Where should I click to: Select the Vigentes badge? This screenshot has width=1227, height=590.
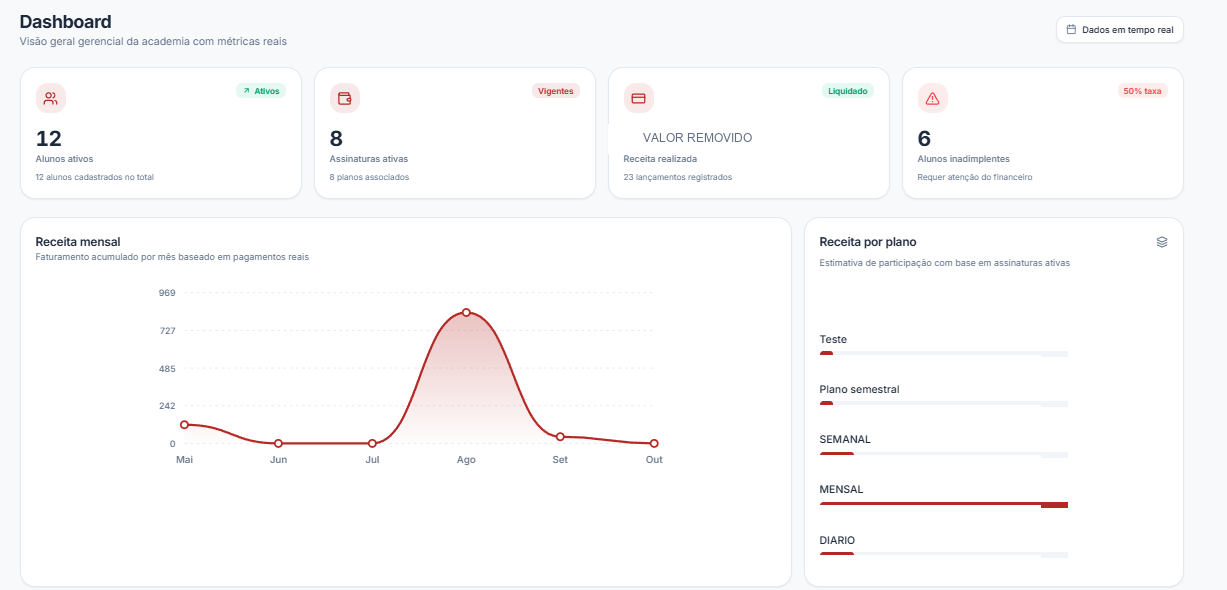556,91
